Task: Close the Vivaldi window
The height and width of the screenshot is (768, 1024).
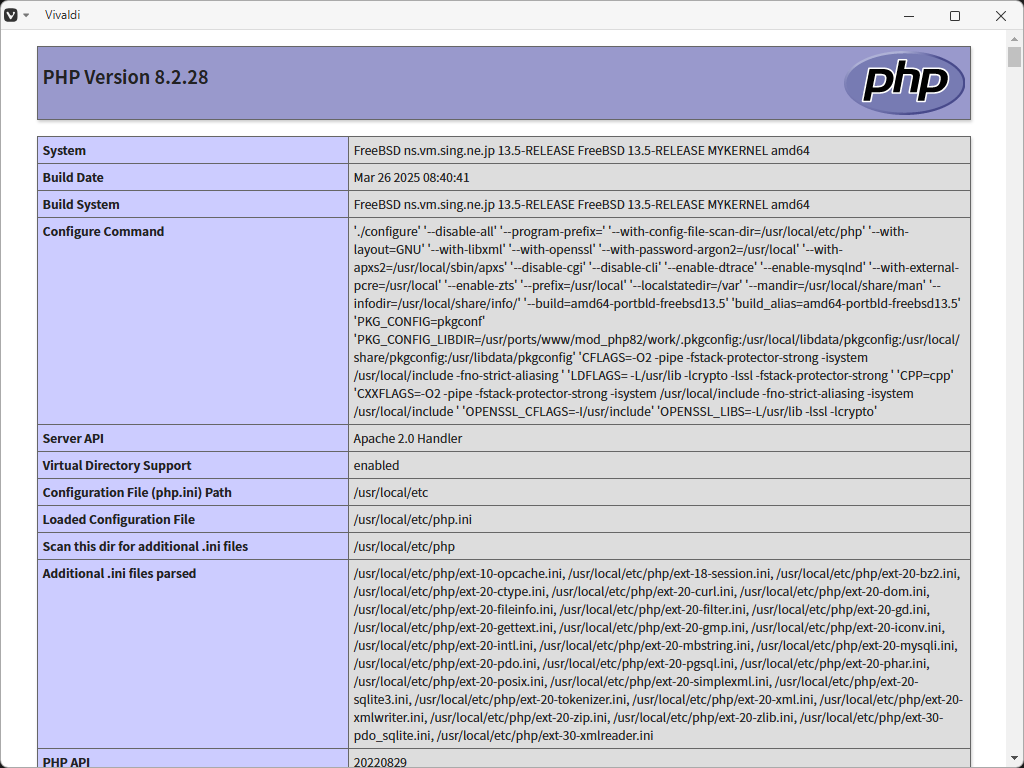Action: coord(1000,16)
